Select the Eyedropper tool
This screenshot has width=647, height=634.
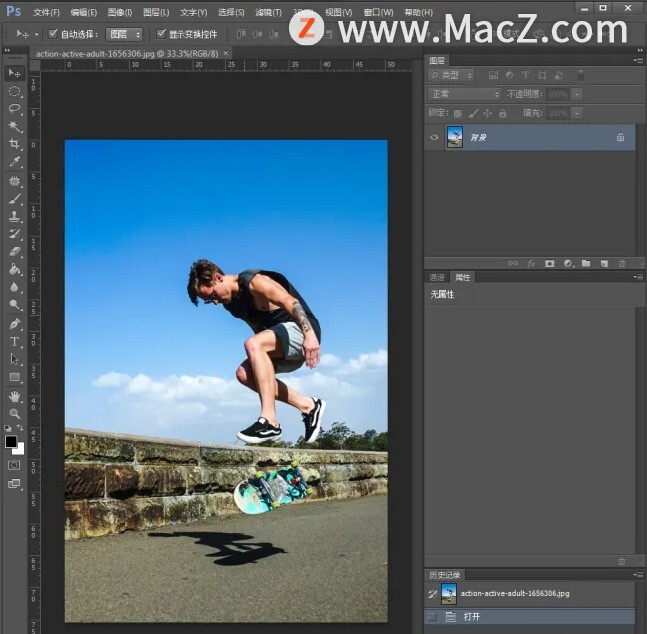click(14, 162)
